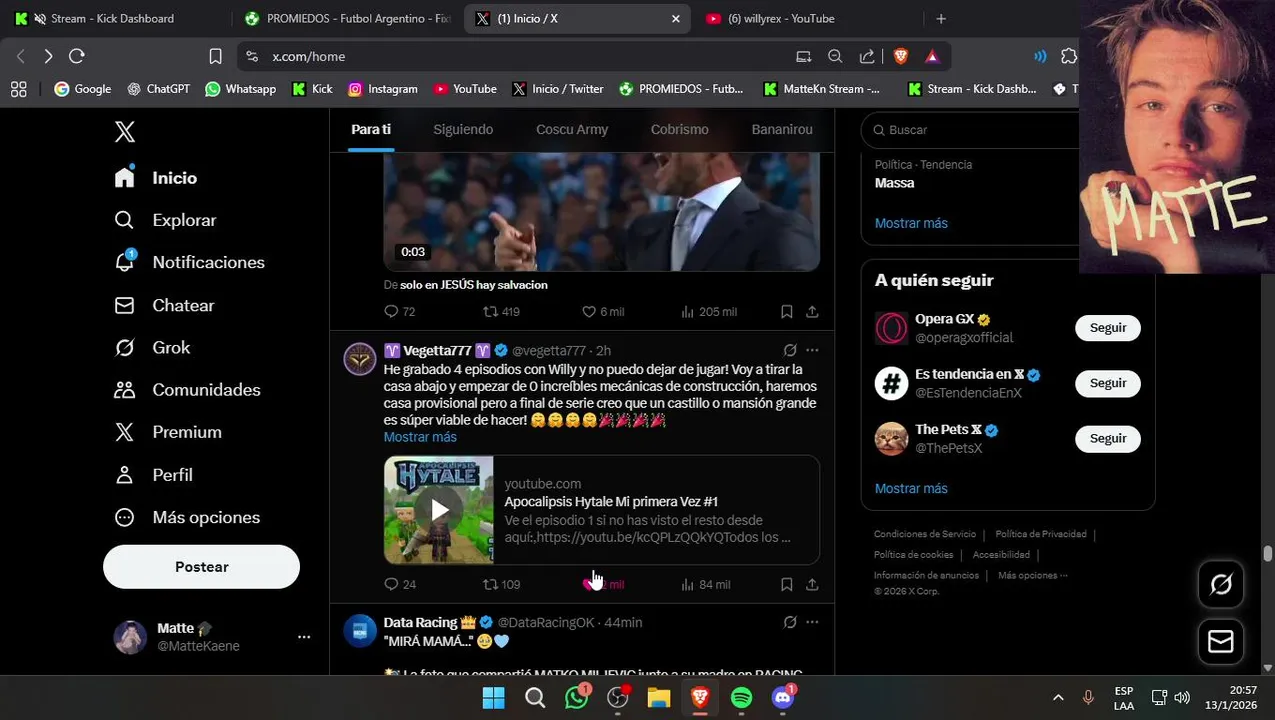Viewport: 1275px width, 720px height.
Task: Open floating Grok button
Action: coord(1221,584)
